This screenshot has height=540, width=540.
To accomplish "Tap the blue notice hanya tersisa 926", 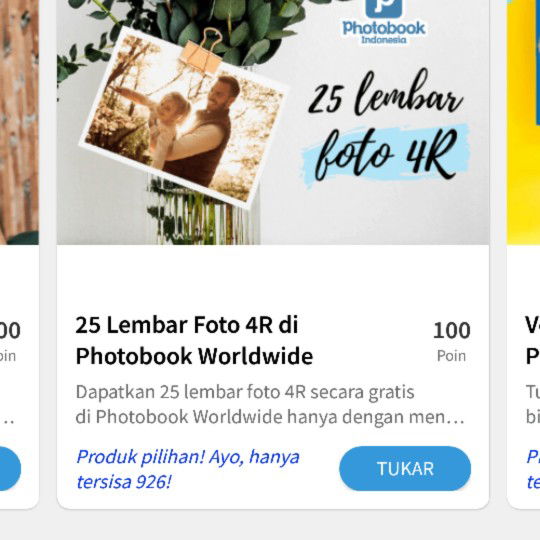I will (x=188, y=469).
